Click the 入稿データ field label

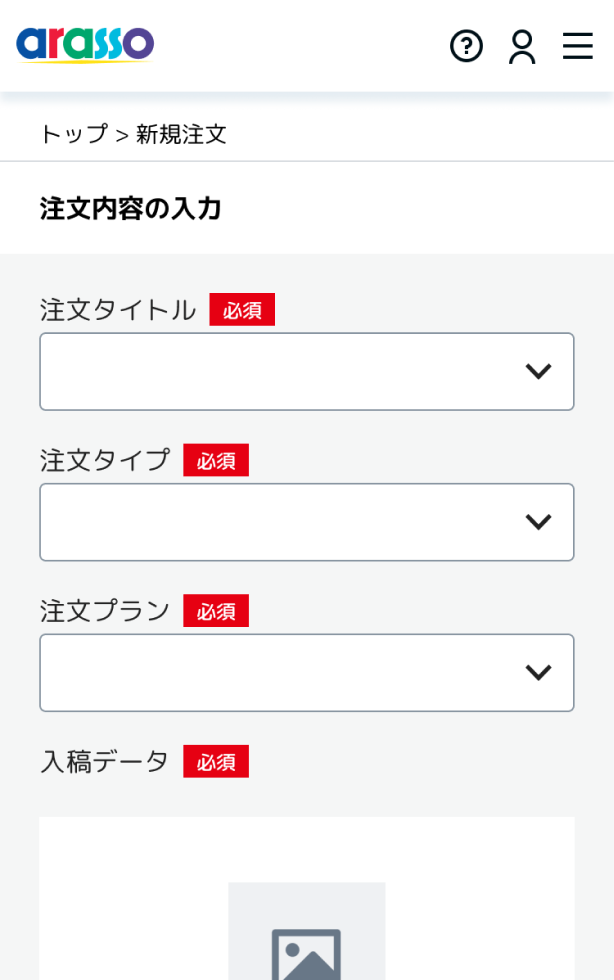[105, 761]
